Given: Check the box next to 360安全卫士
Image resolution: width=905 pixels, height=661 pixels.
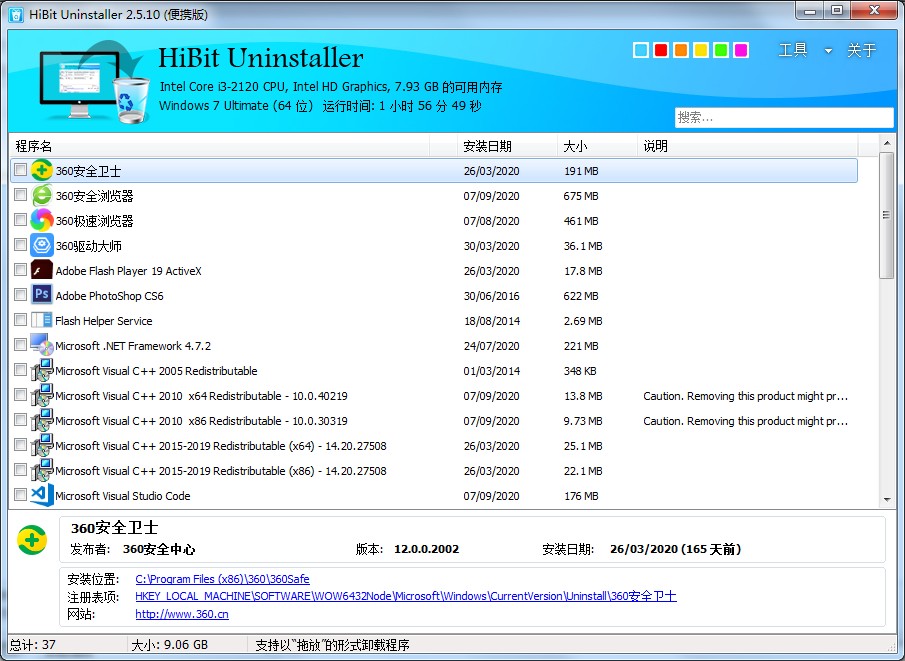Looking at the screenshot, I should (x=19, y=170).
